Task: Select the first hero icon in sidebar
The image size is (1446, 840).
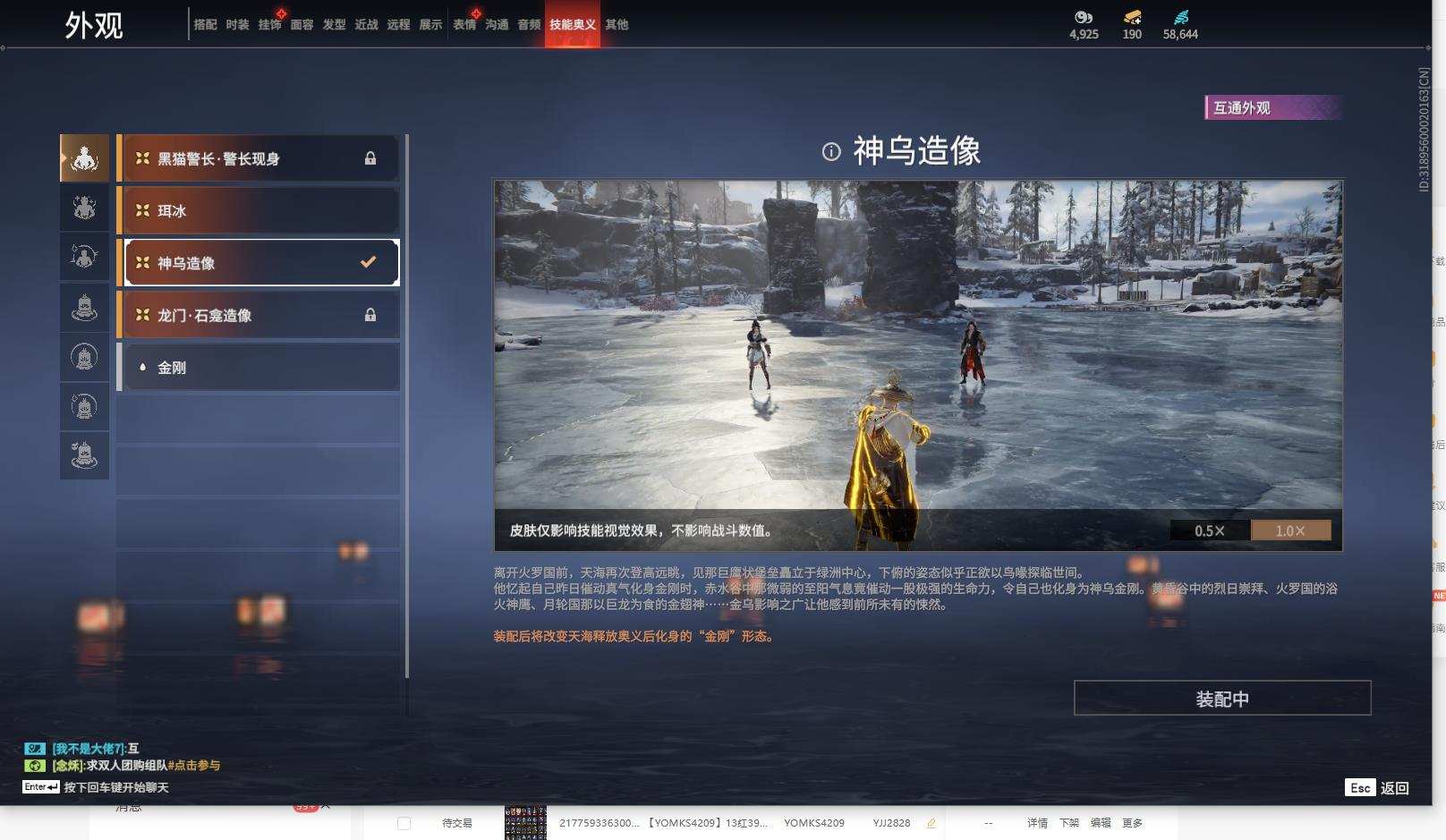Action: (x=84, y=158)
